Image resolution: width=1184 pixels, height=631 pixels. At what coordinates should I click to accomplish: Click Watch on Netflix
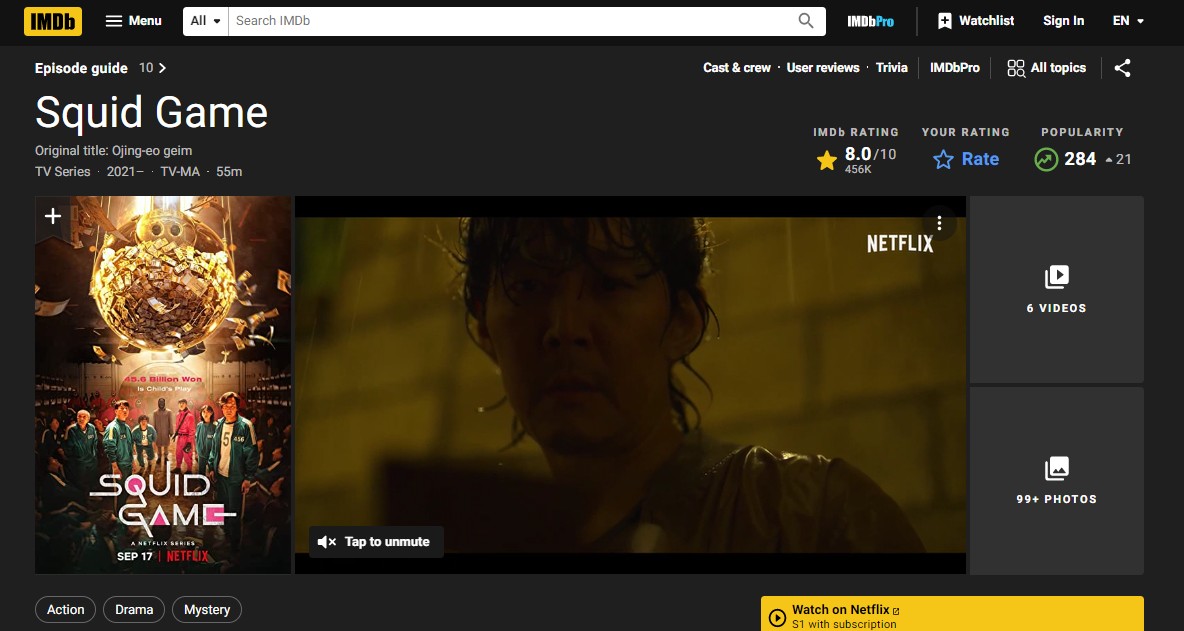click(952, 614)
